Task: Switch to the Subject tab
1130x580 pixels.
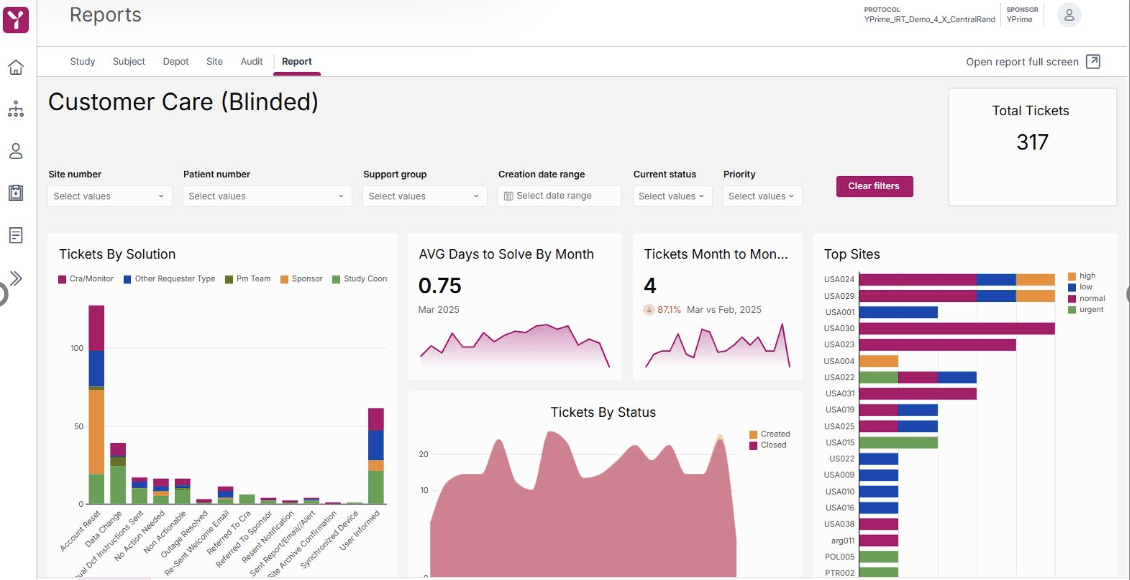Action: tap(129, 61)
